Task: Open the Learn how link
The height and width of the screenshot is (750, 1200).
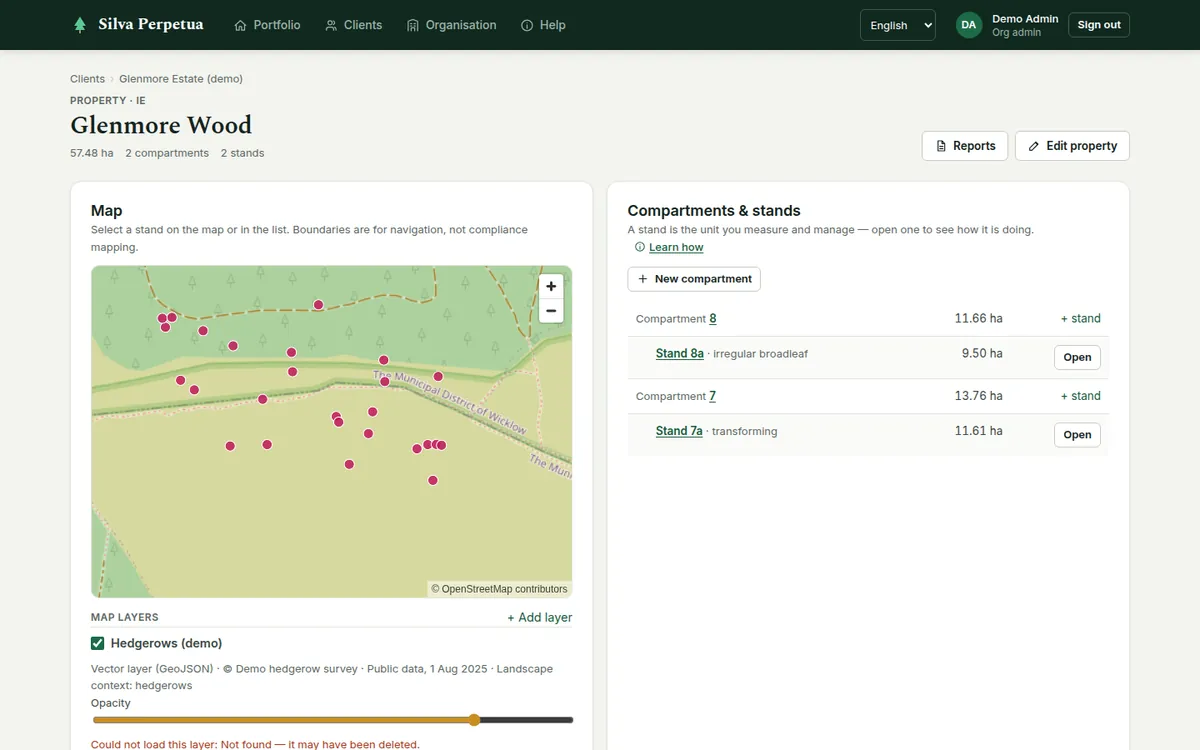Action: (x=676, y=247)
